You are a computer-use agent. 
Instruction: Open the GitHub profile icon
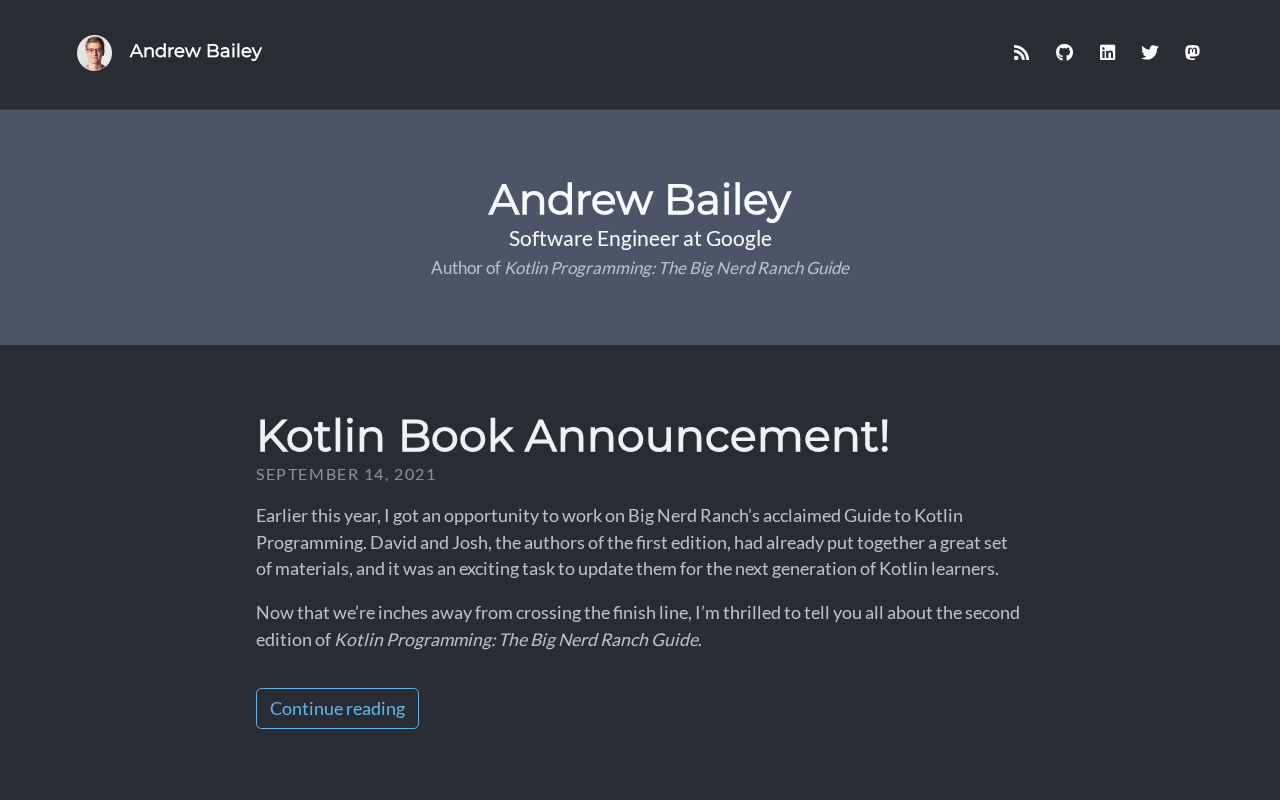point(1064,53)
